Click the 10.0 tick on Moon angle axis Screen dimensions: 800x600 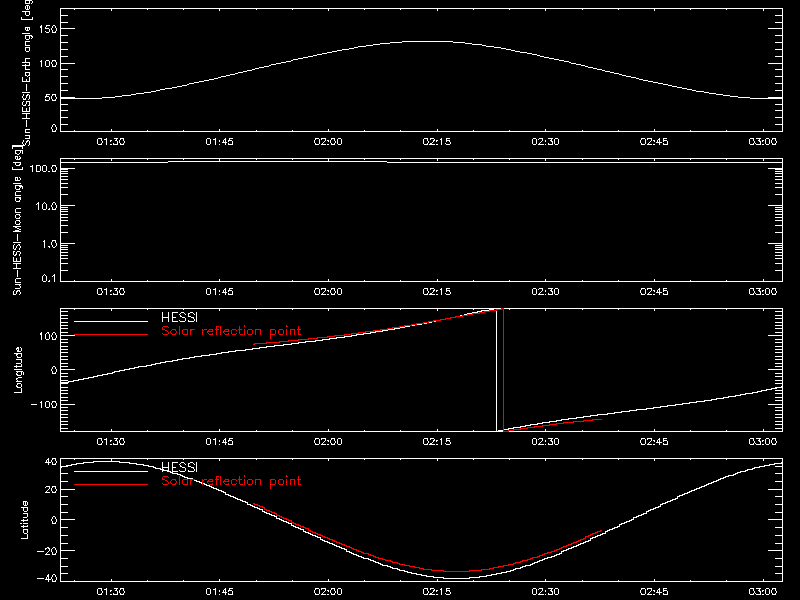(46, 206)
